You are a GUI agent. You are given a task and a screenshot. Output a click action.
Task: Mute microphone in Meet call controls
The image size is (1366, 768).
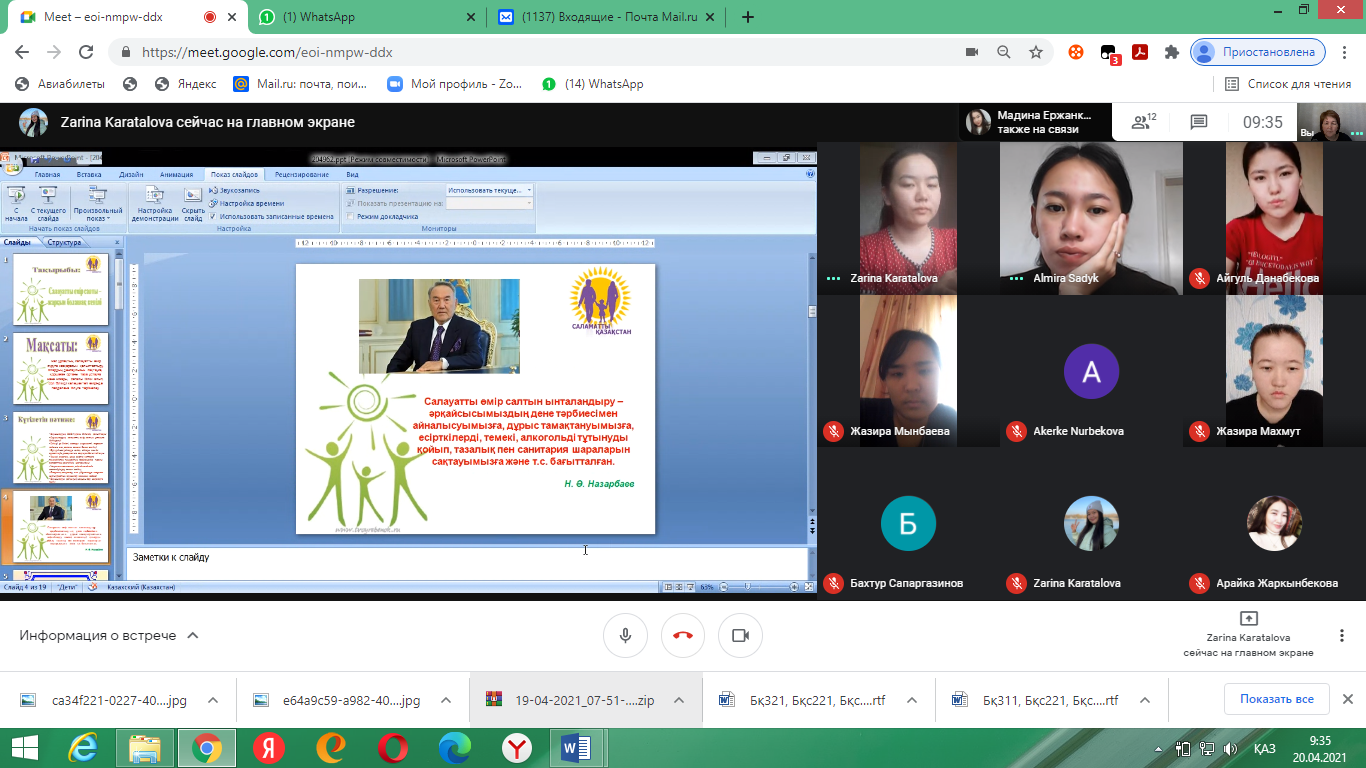pyautogui.click(x=625, y=636)
